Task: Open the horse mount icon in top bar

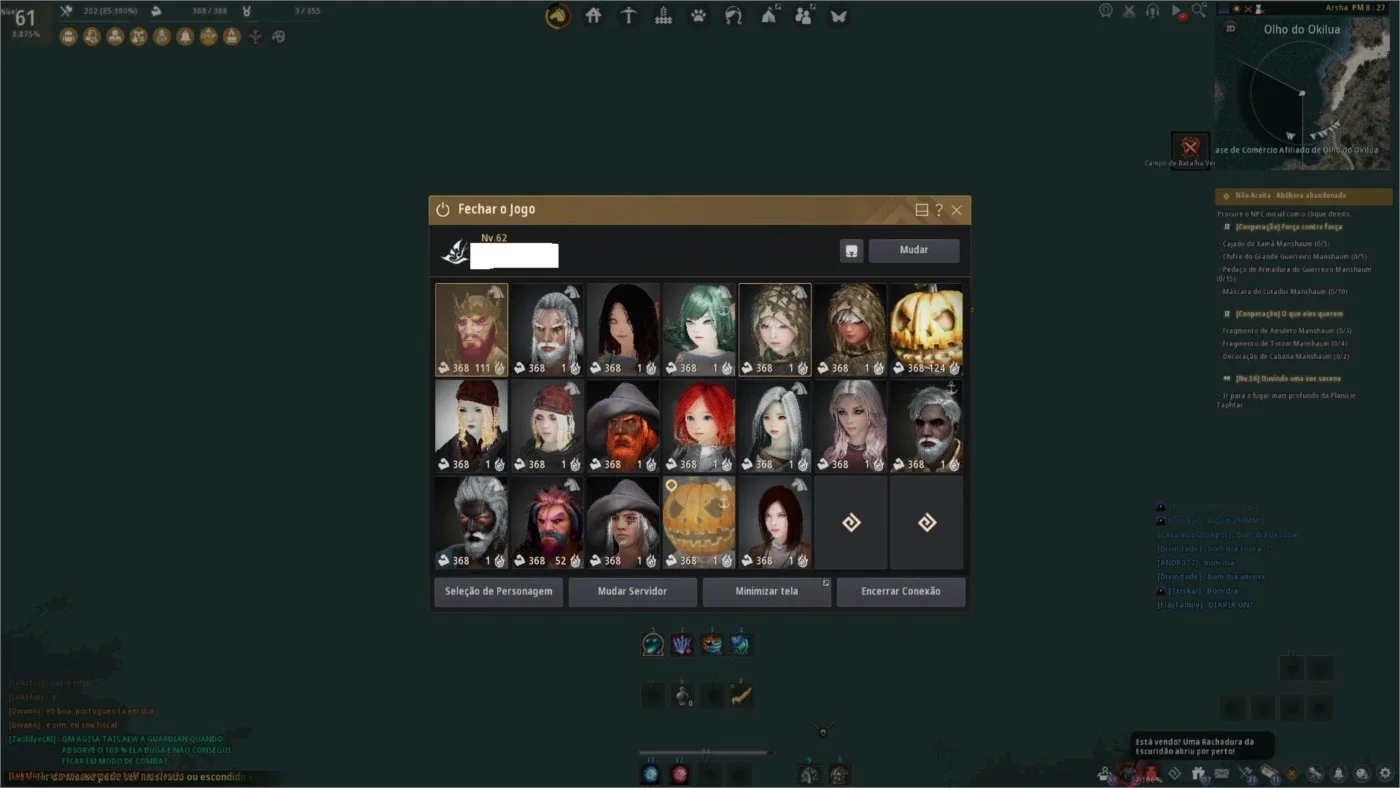Action: point(558,16)
